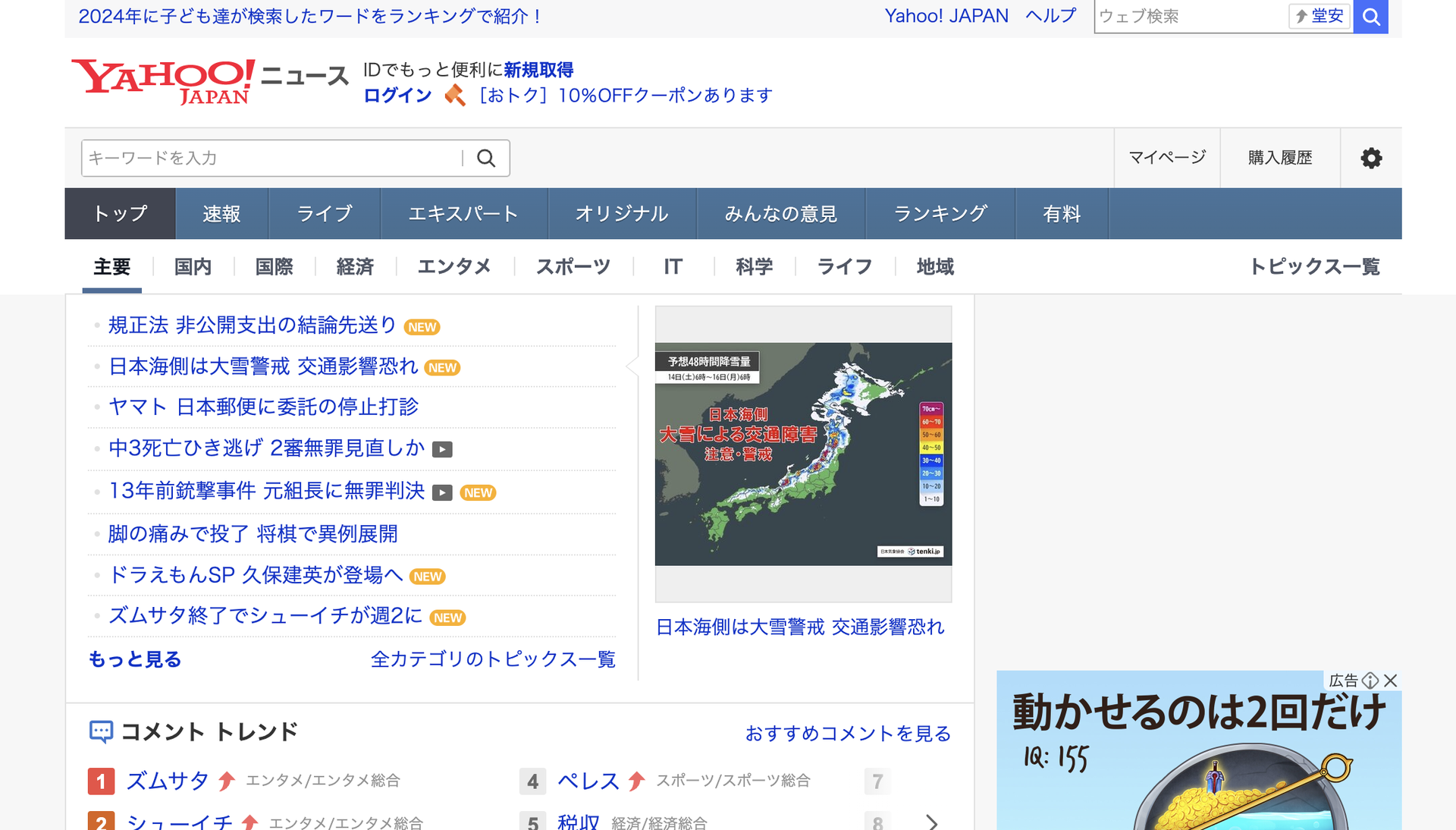
Task: Click the comment trend speech bubble icon
Action: click(x=101, y=731)
